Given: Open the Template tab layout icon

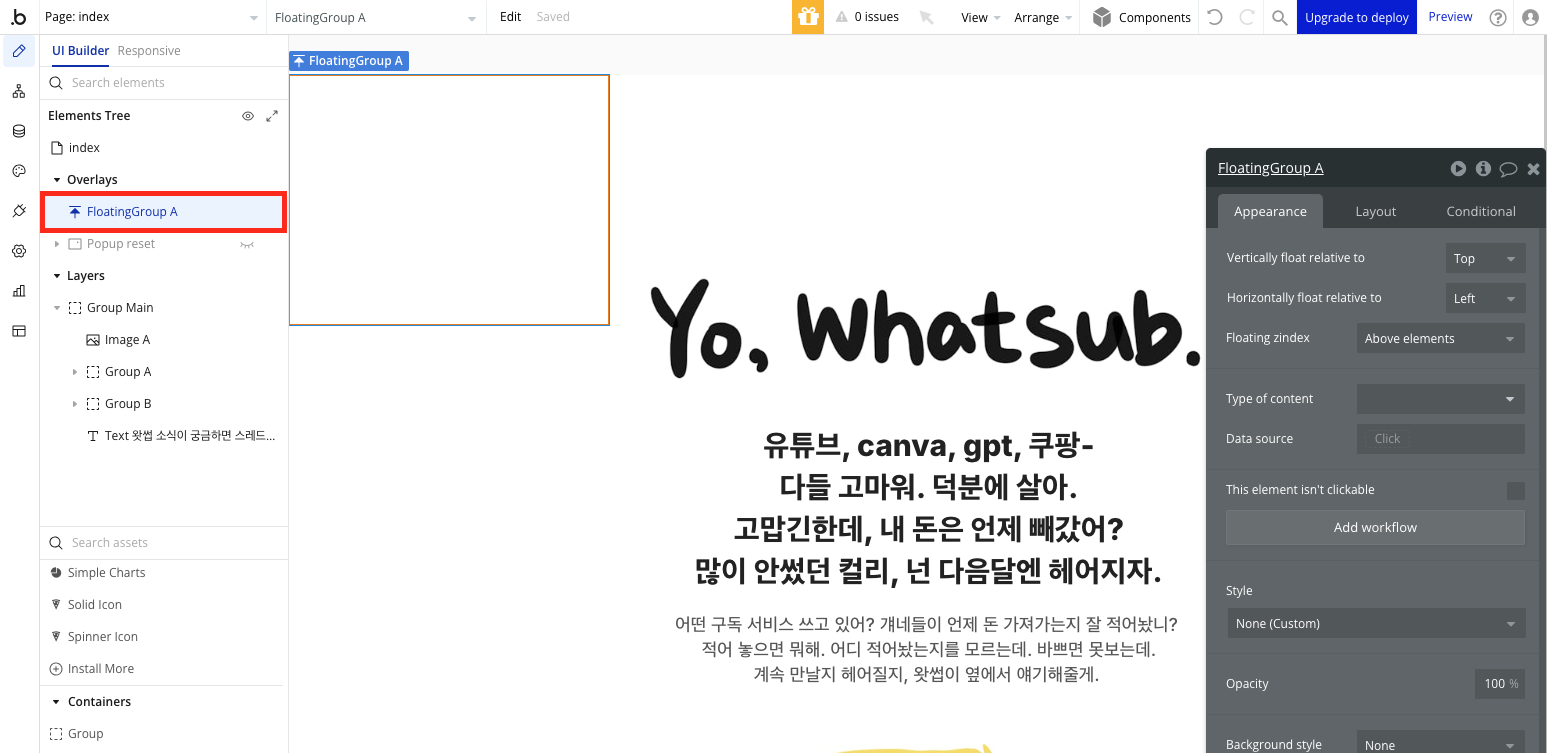Looking at the screenshot, I should [x=19, y=331].
